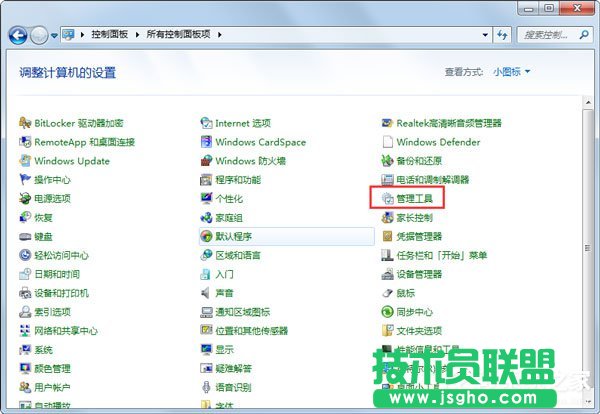Viewport: 600px width, 414px height.
Task: Click the Windows 防火墙 icon
Action: [x=206, y=161]
